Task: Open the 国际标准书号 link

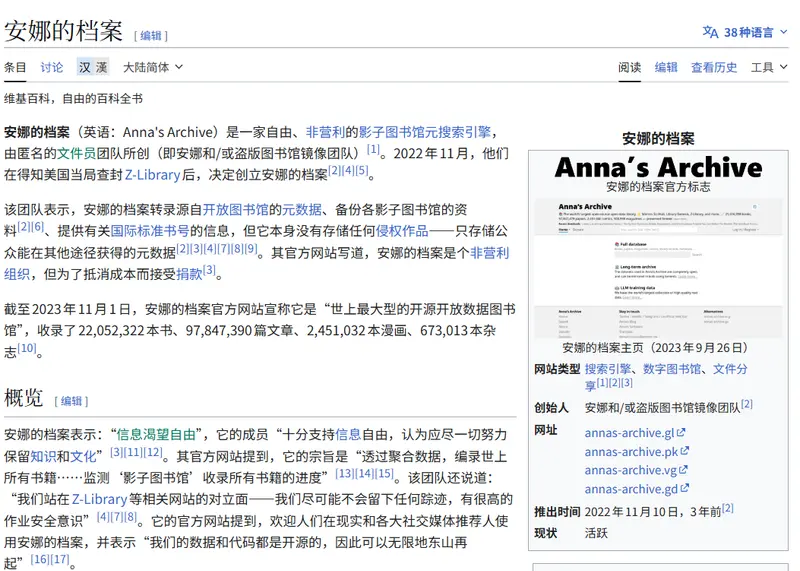Action: 150,231
